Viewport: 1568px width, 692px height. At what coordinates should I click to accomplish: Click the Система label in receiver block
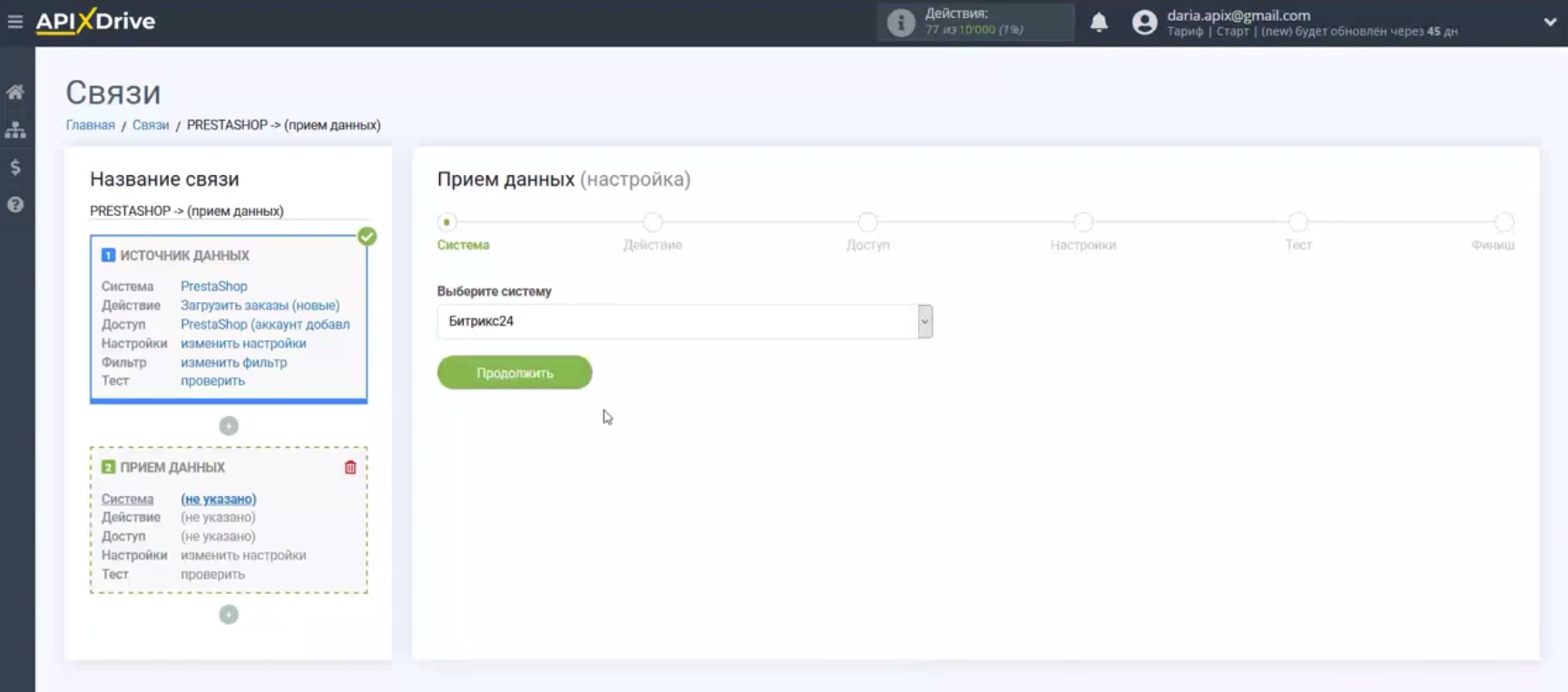pyautogui.click(x=127, y=499)
